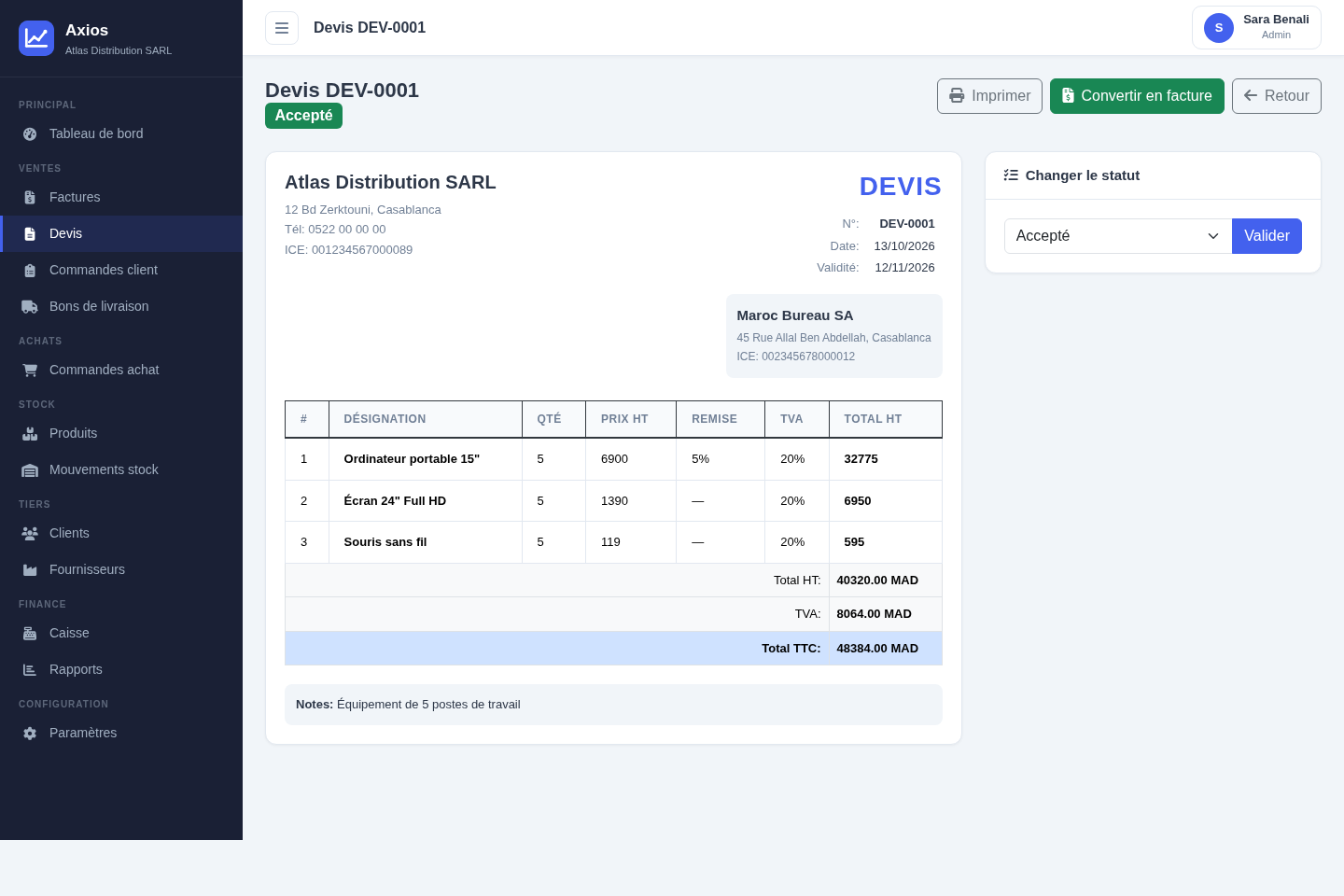Click the Fournisseurs factory icon
1344x896 pixels.
tap(30, 569)
